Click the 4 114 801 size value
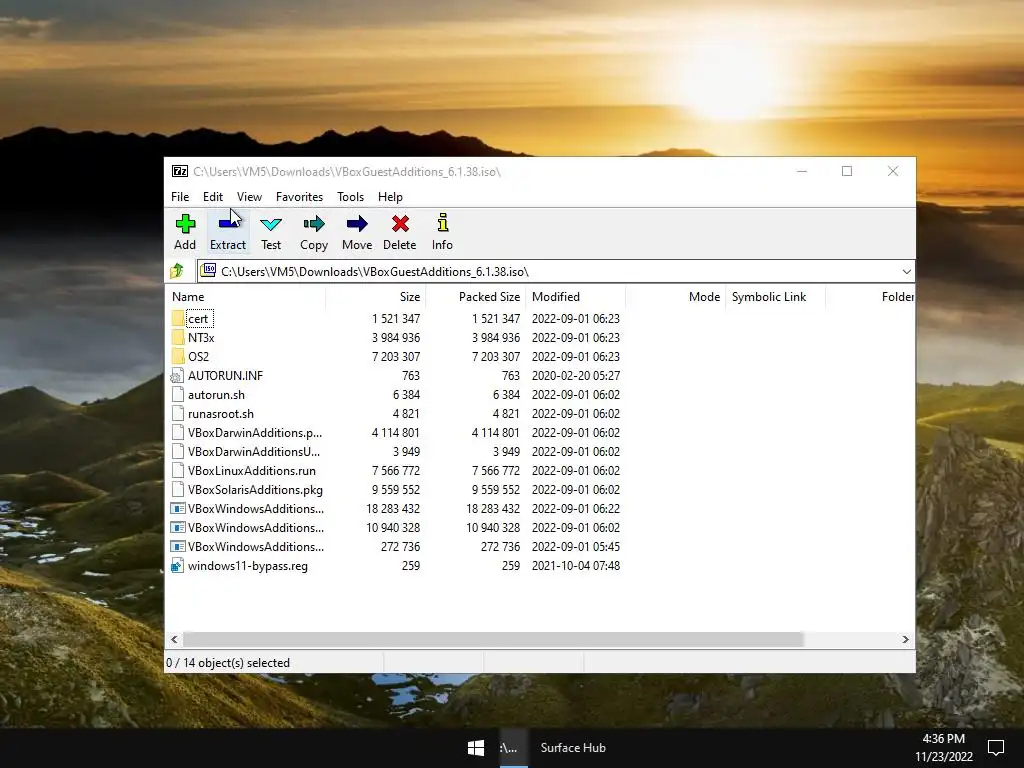This screenshot has width=1024, height=768. click(x=396, y=432)
